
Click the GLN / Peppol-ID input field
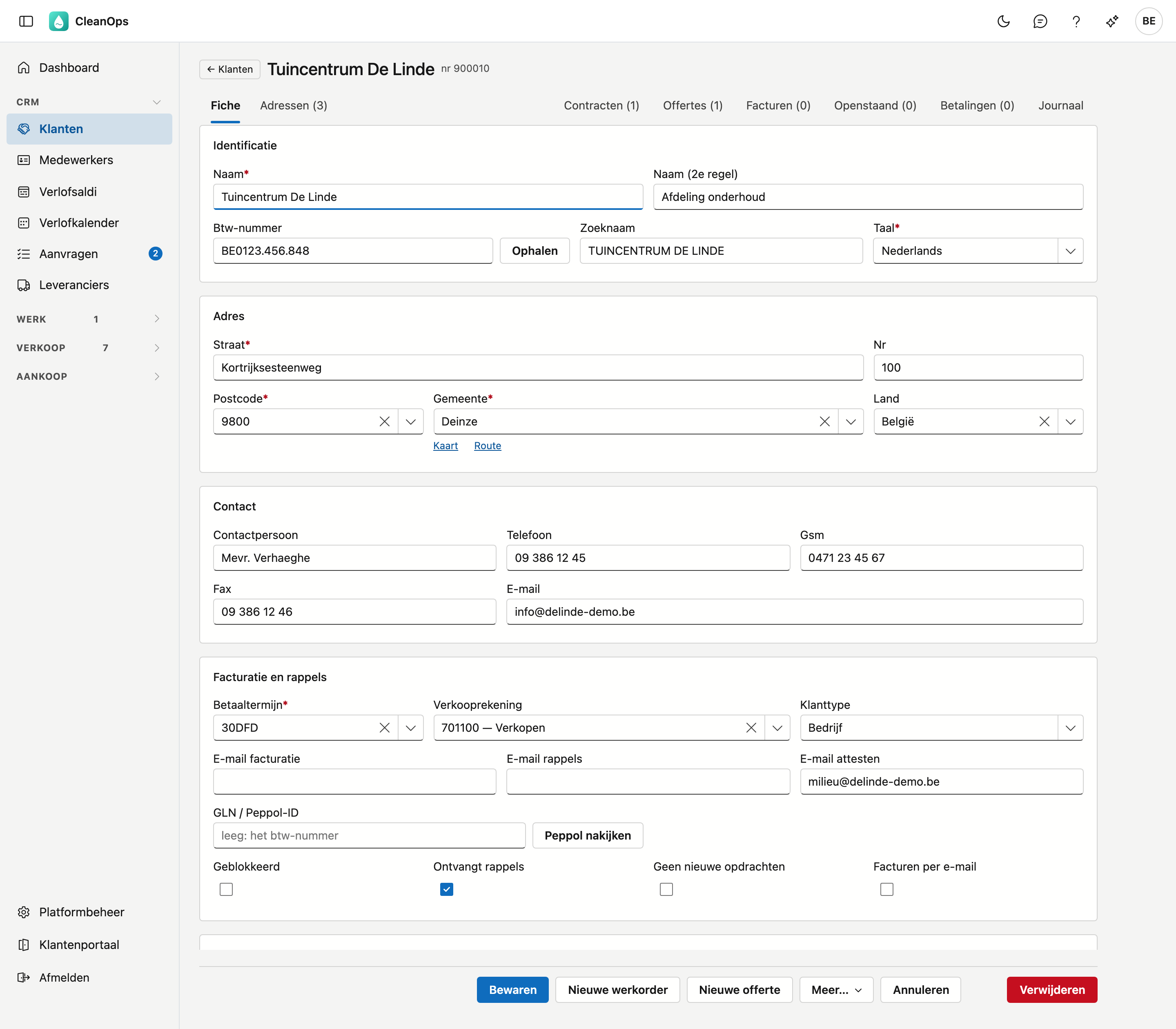(369, 835)
